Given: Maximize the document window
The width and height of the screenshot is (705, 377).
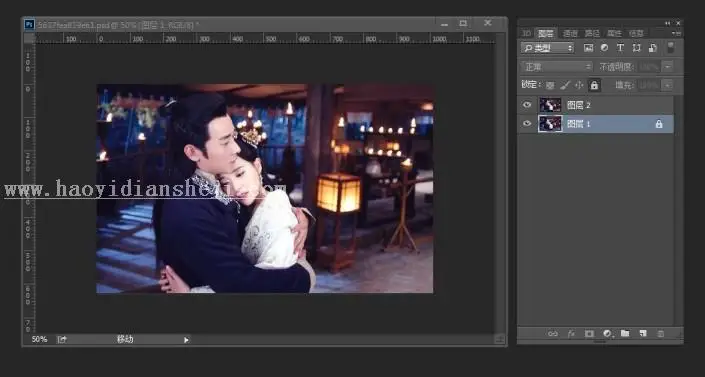Looking at the screenshot, I should (x=463, y=23).
